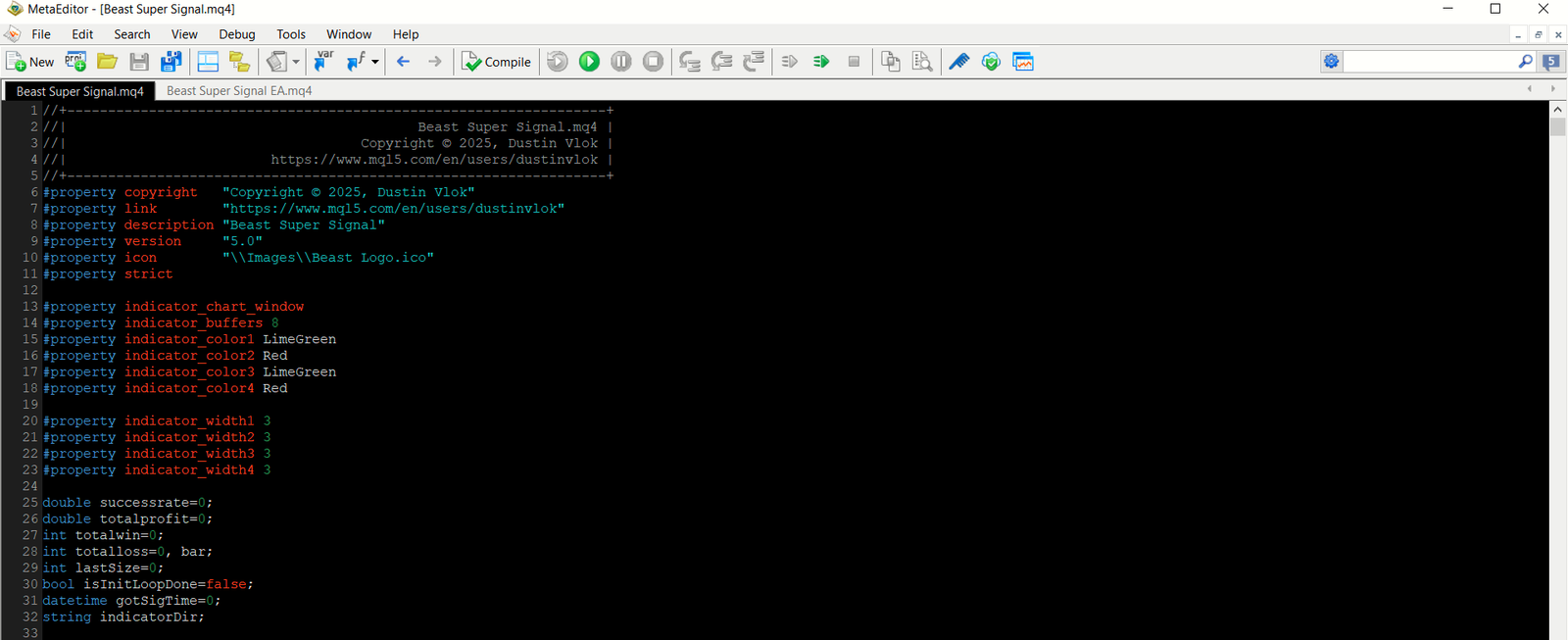This screenshot has width=1568, height=640.
Task: Click the Step Over icon
Action: click(721, 62)
